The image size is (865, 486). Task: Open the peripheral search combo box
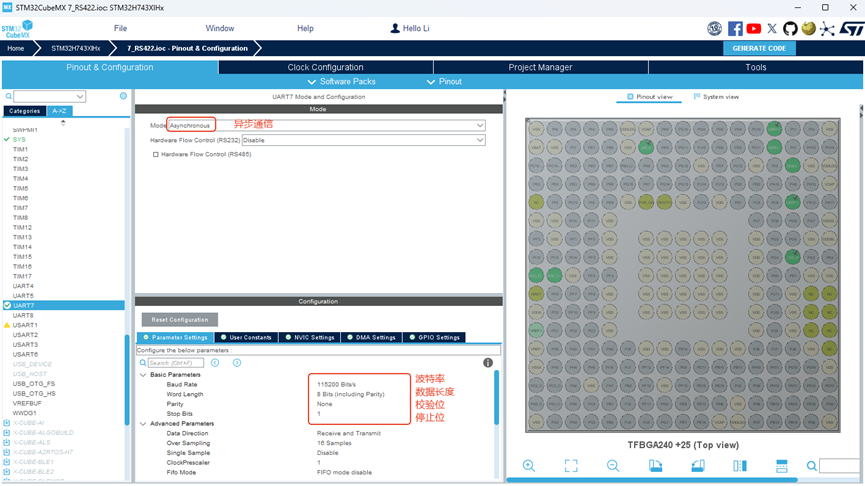click(50, 97)
